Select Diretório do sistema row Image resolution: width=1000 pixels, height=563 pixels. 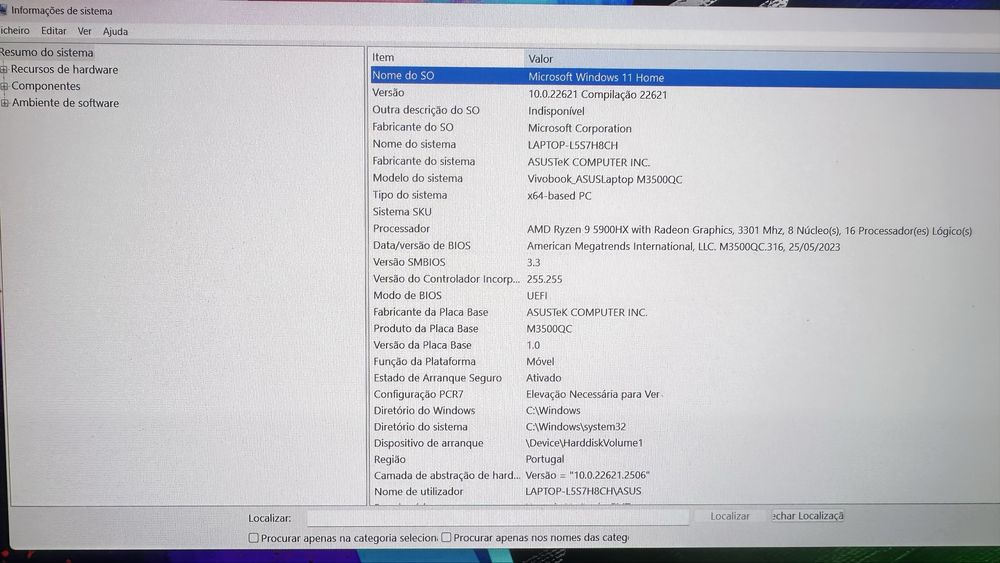[x=685, y=427]
